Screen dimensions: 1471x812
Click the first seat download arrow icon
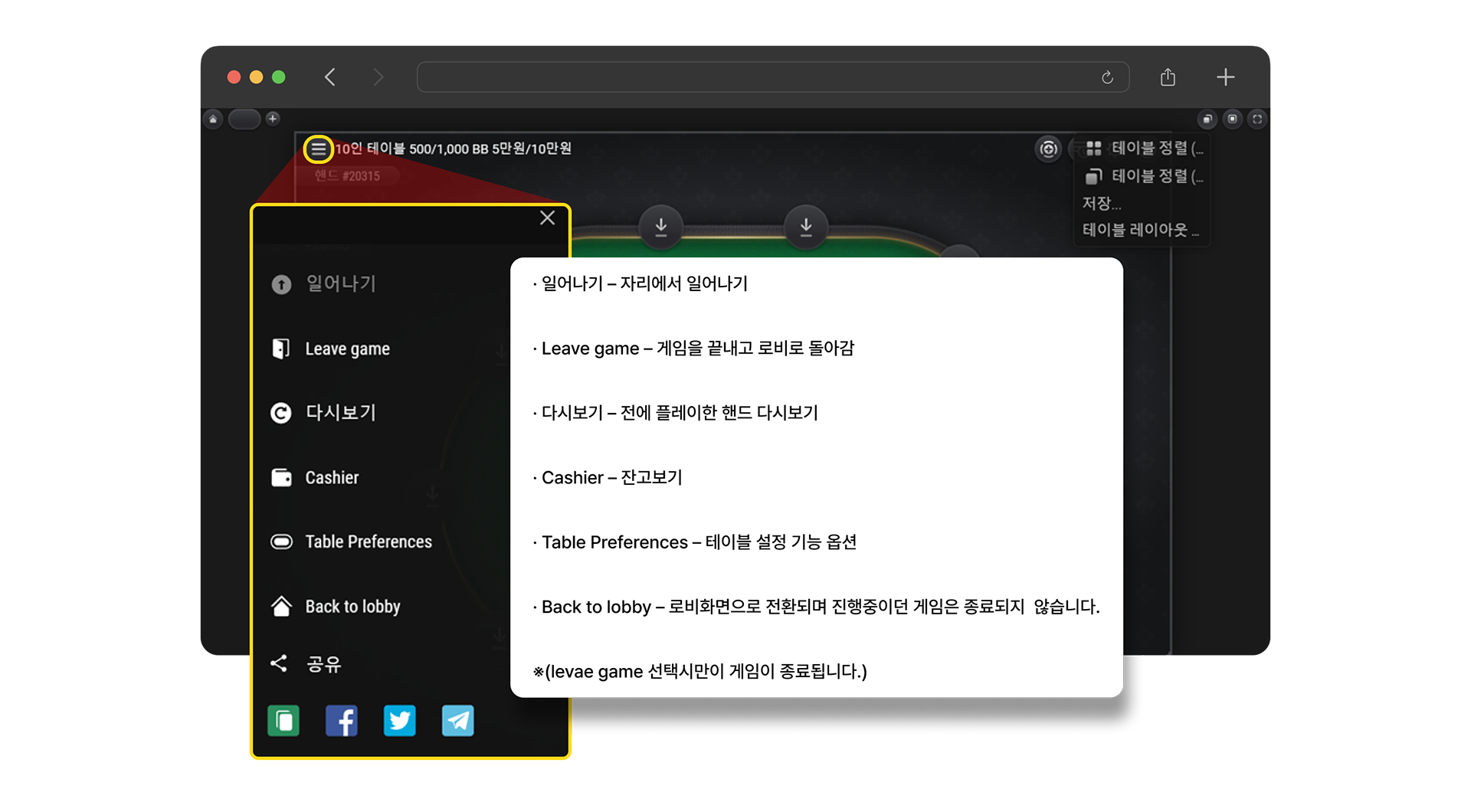coord(660,227)
